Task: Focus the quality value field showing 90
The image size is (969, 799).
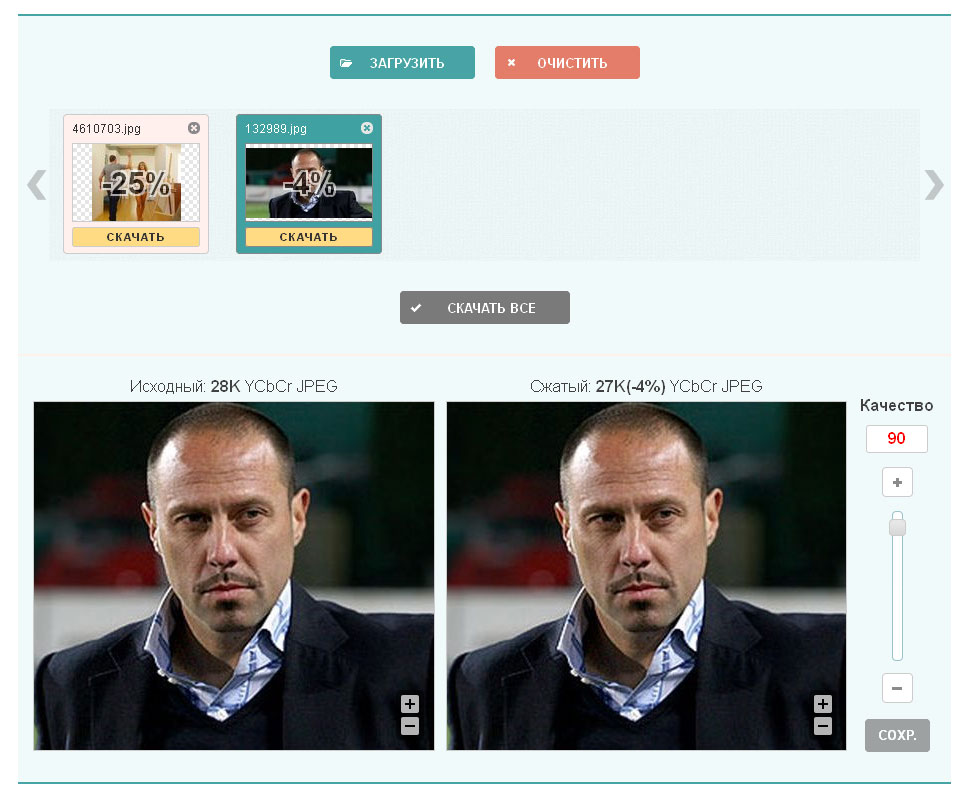Action: coord(897,439)
